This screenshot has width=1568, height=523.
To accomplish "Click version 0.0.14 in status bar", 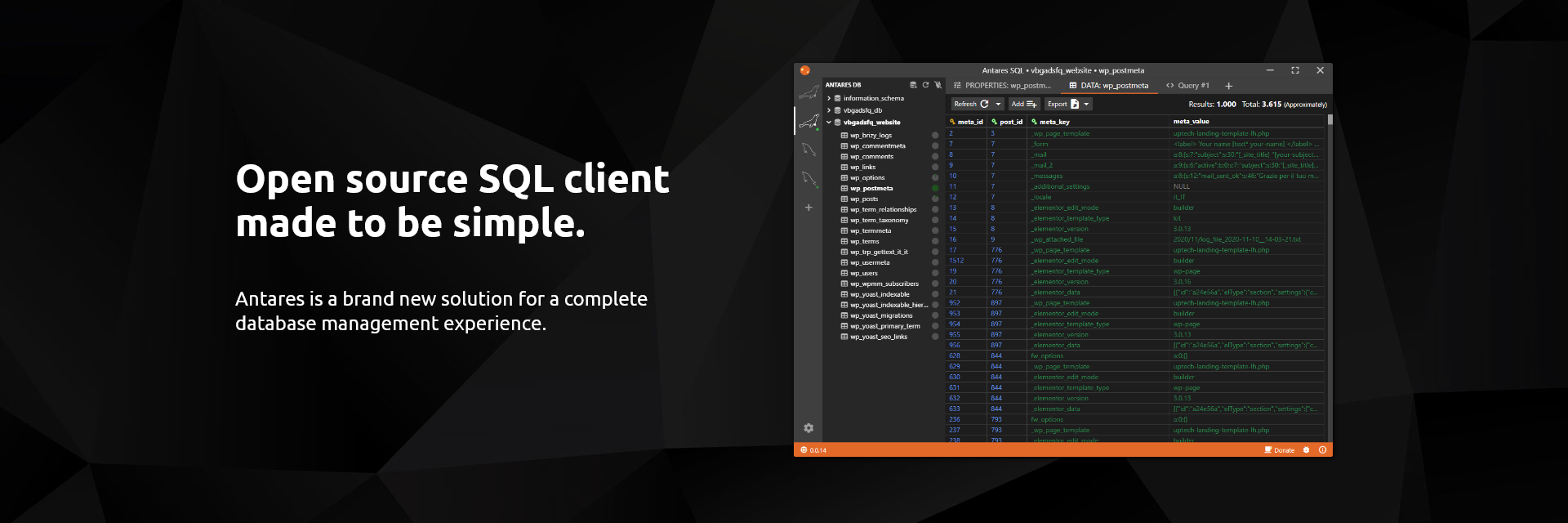I will (x=813, y=450).
